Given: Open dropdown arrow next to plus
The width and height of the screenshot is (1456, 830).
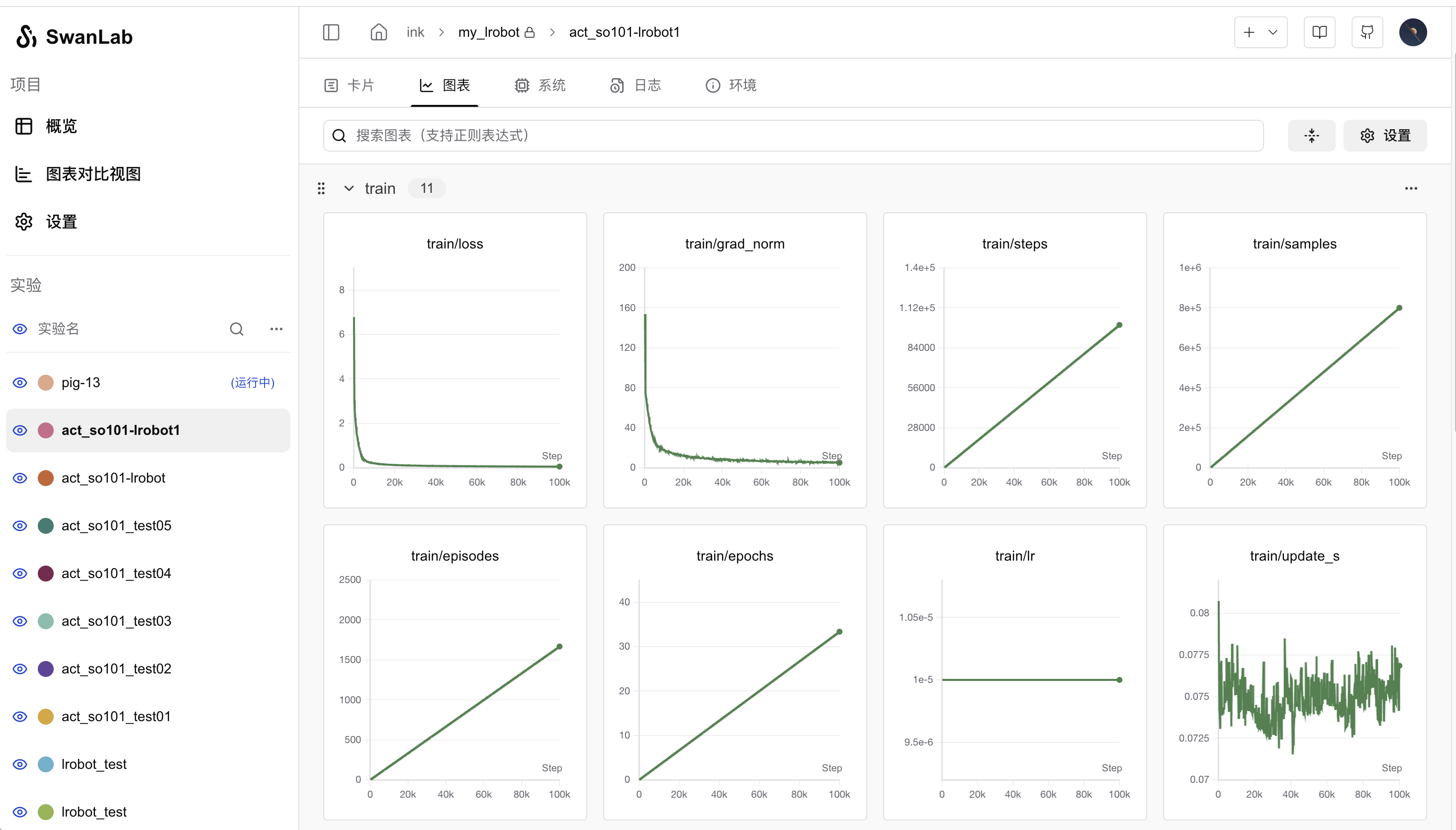Looking at the screenshot, I should 1273,32.
